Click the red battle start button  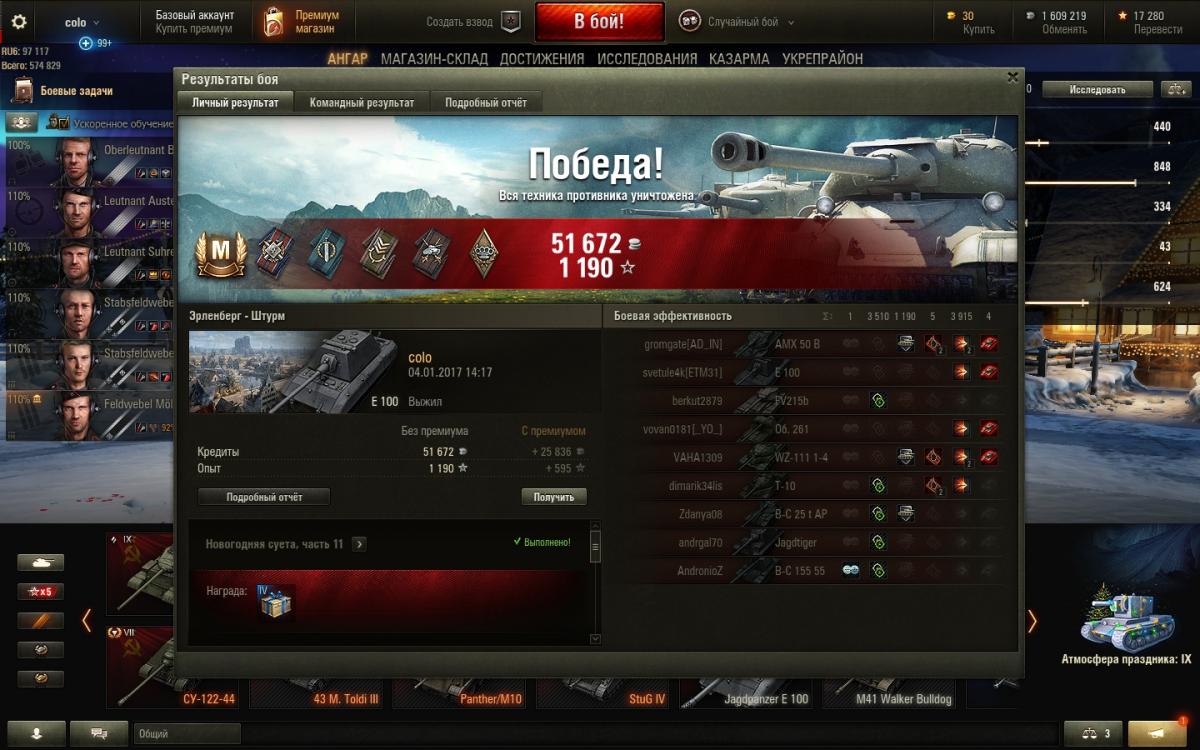coord(599,21)
